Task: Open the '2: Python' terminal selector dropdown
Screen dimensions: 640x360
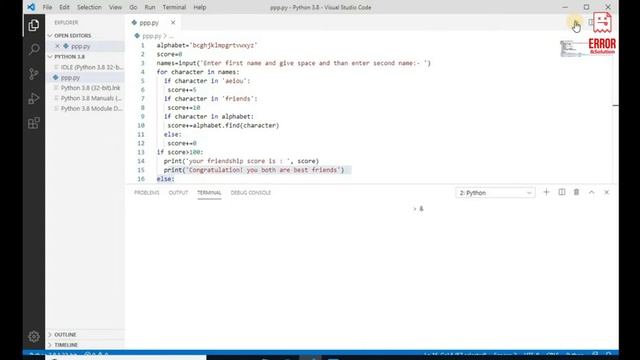Action: point(495,193)
